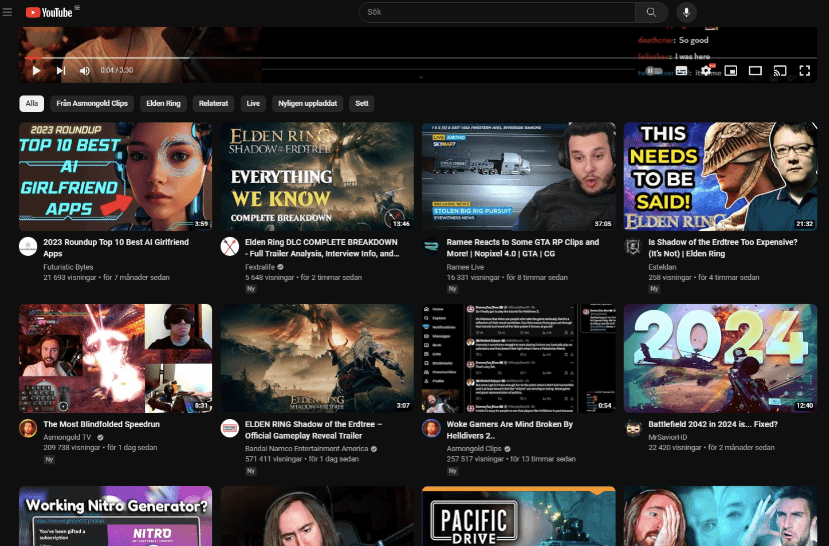Toggle subtitles in the player
This screenshot has height=546, width=829.
681,71
